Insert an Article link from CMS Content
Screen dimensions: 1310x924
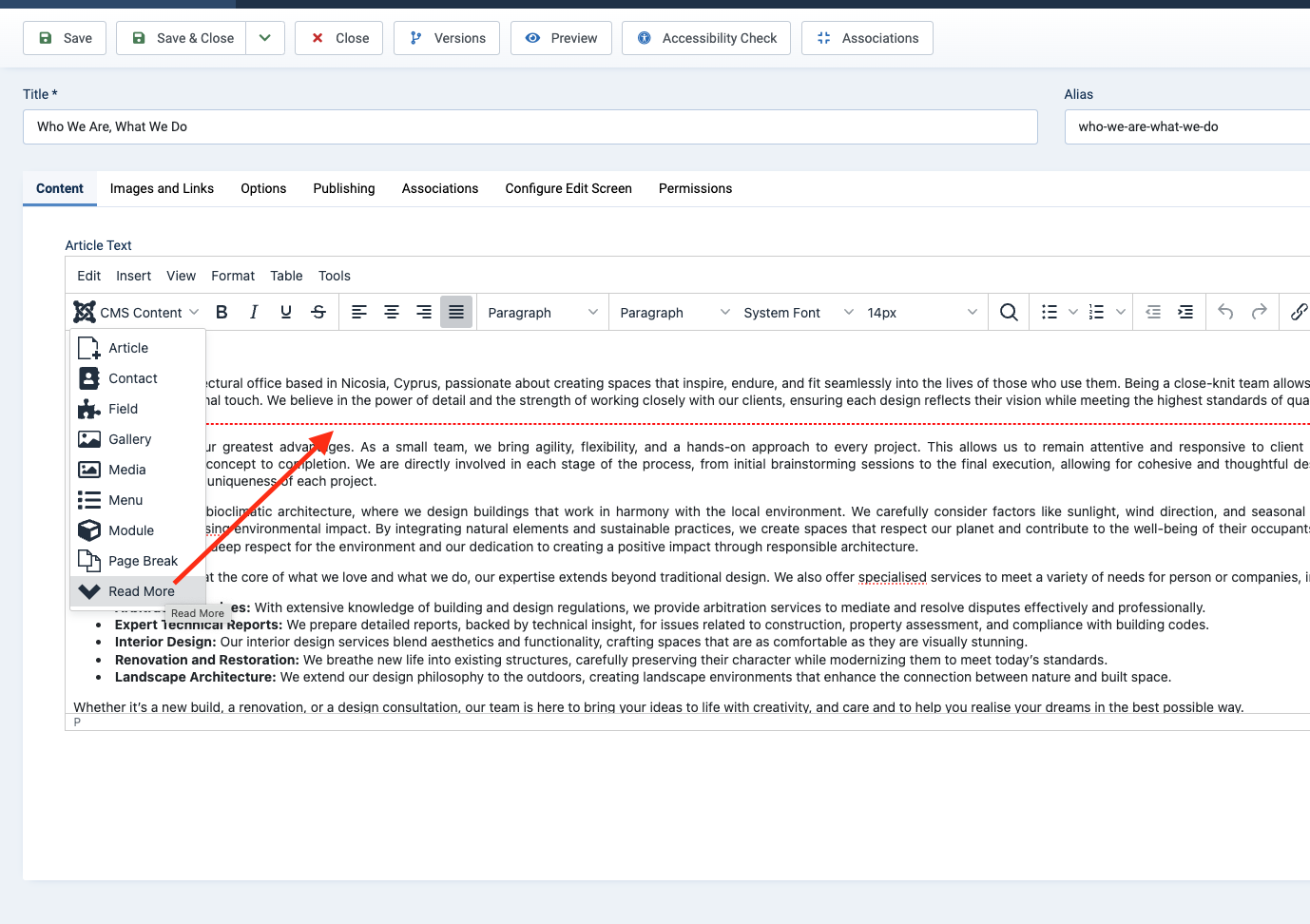point(138,348)
